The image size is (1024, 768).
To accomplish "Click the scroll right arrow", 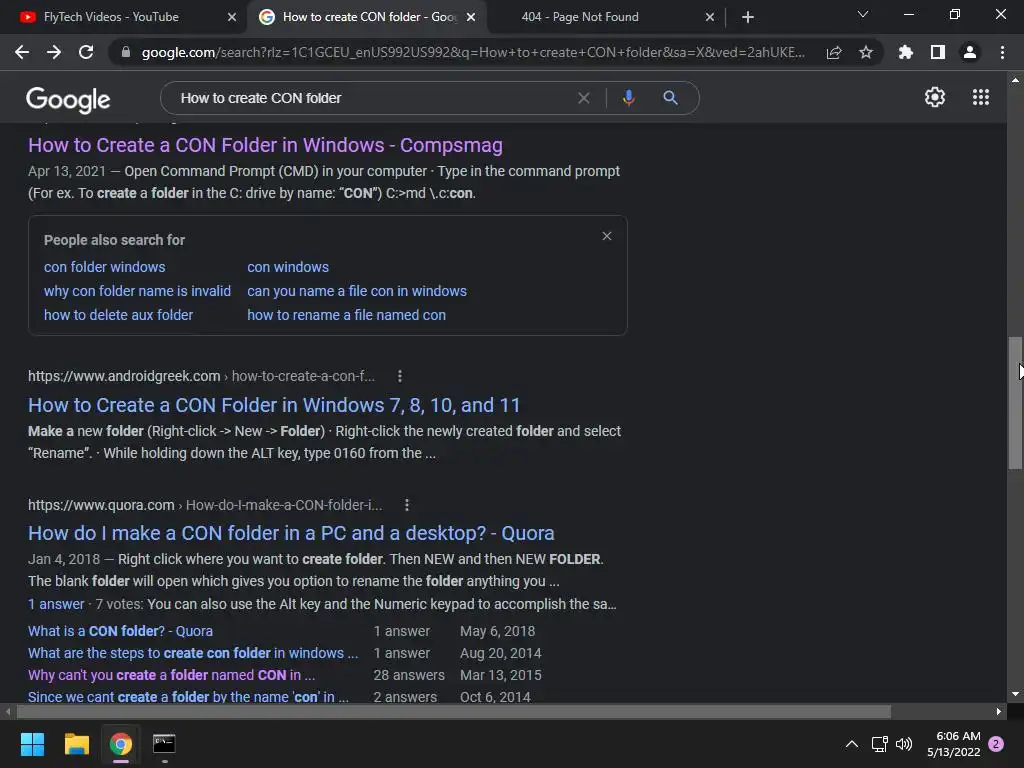I will click(999, 711).
